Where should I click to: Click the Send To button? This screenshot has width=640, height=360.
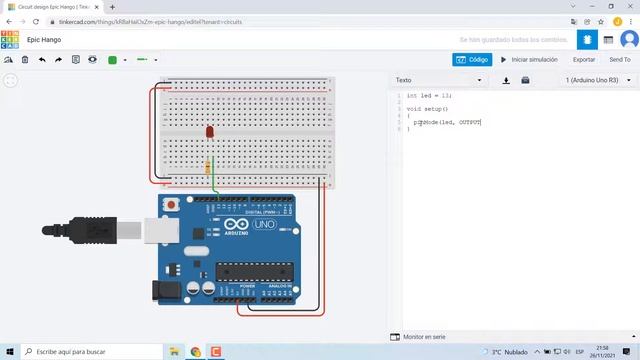click(620, 60)
